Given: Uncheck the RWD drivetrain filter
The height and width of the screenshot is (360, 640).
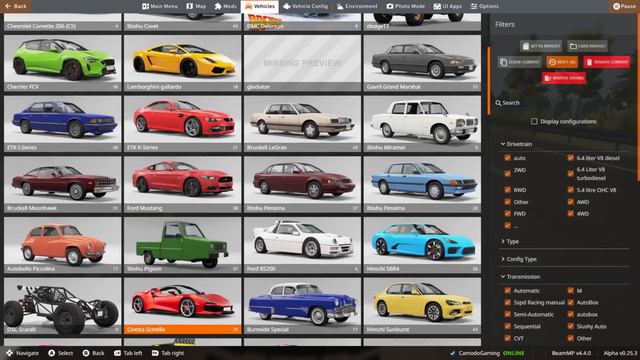Looking at the screenshot, I should (x=507, y=190).
